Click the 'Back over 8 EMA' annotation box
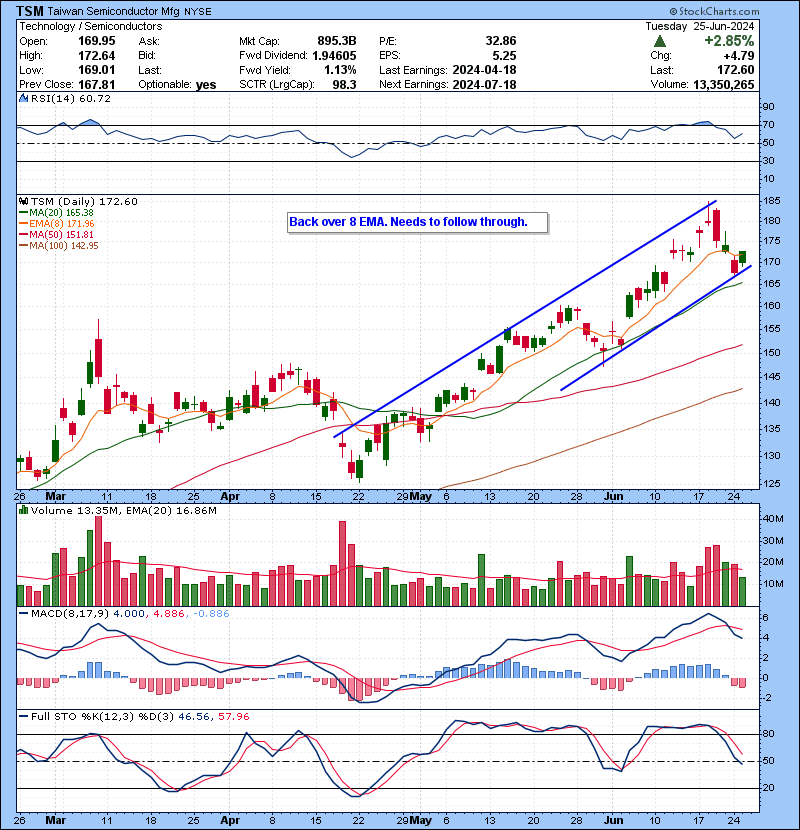Viewport: 800px width, 830px height. 418,222
